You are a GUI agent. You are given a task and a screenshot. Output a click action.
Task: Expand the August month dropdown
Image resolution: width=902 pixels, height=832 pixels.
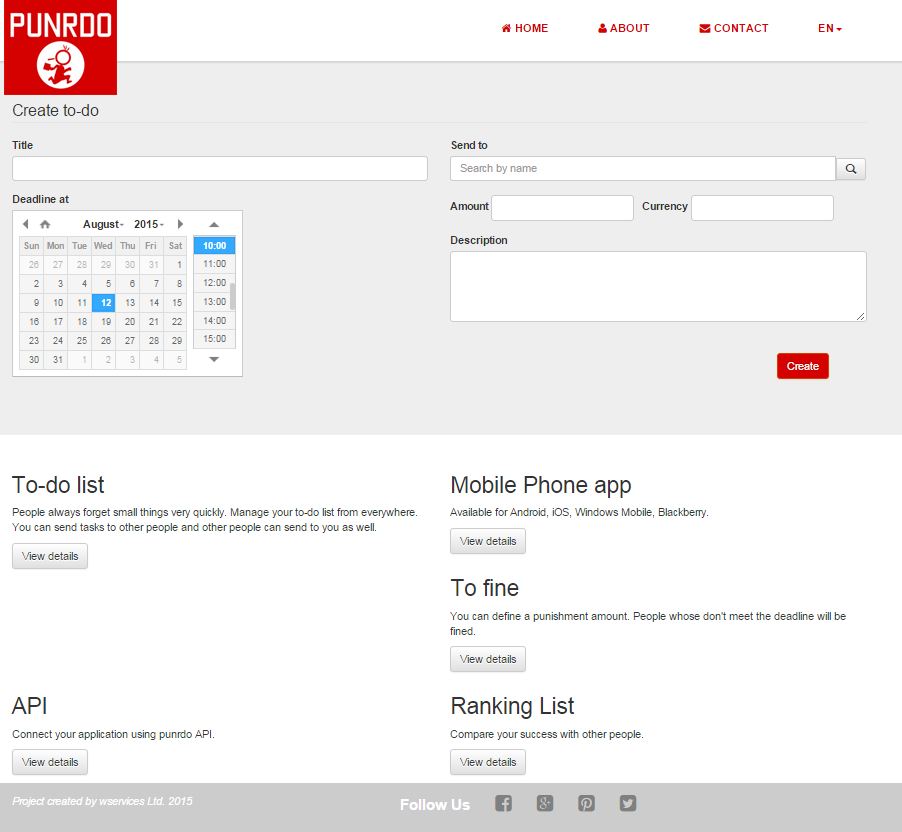(103, 224)
